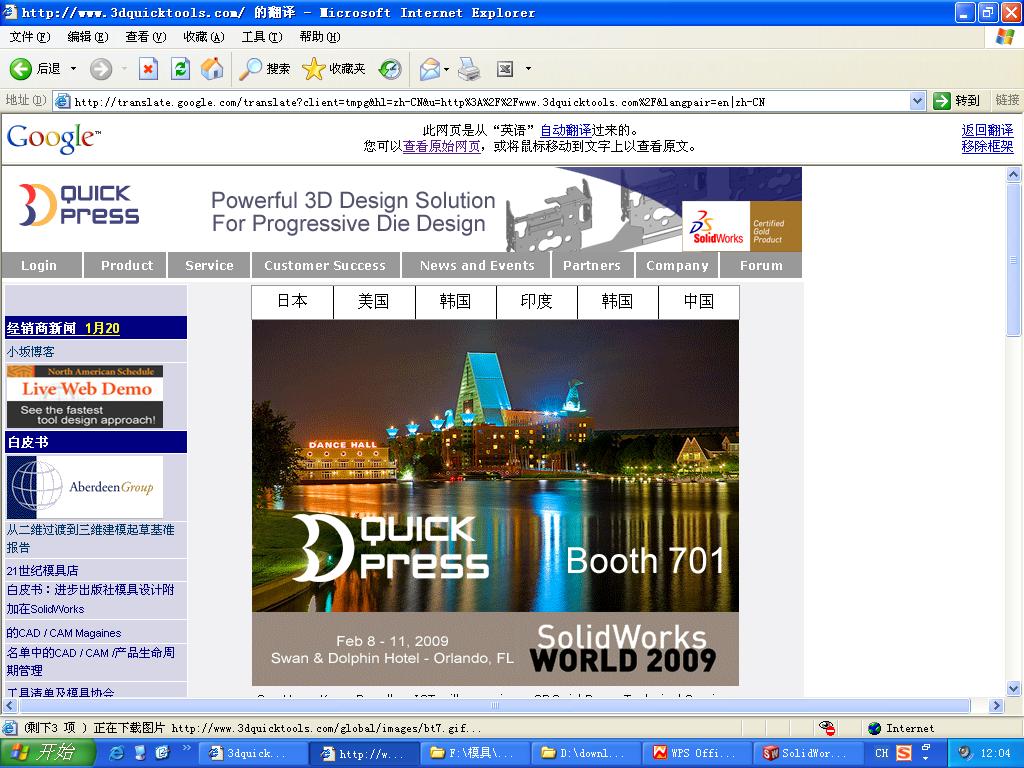Select the 日本 country tab

coord(293,301)
